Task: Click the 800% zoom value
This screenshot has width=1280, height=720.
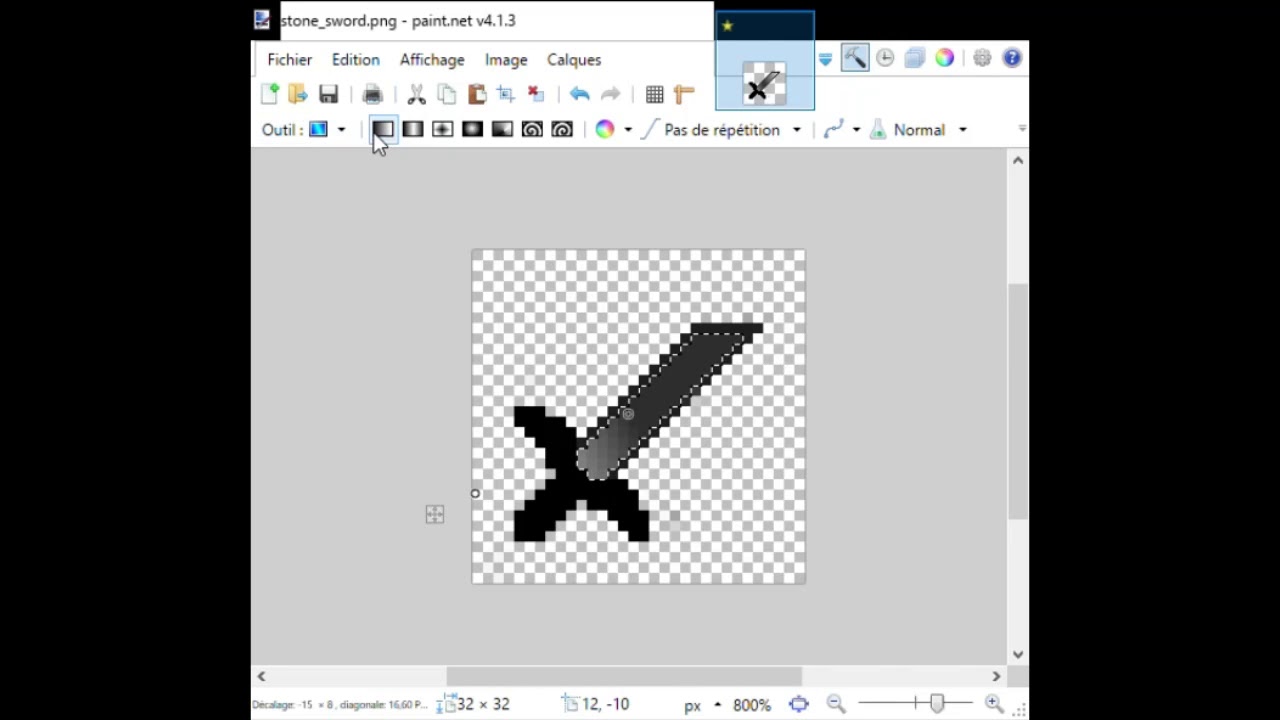Action: 752,705
